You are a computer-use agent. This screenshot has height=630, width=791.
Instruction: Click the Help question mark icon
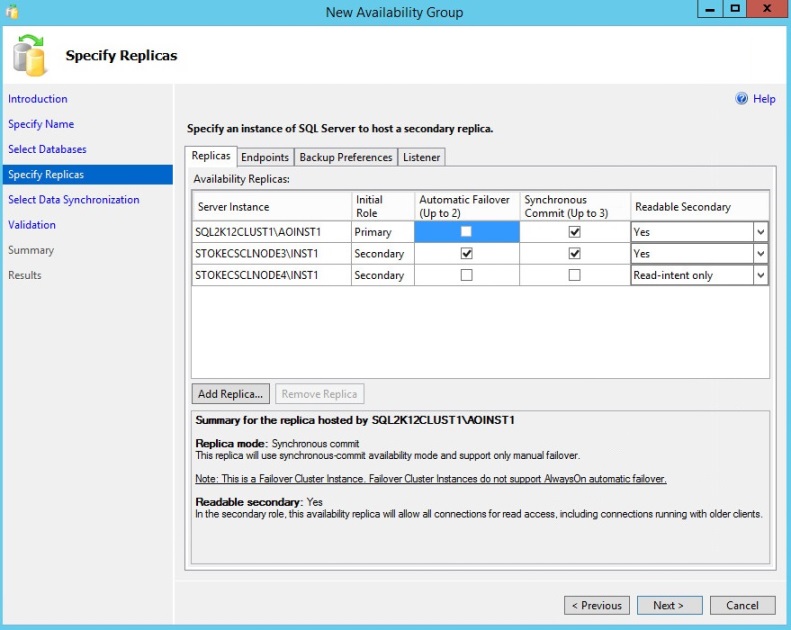[x=742, y=99]
